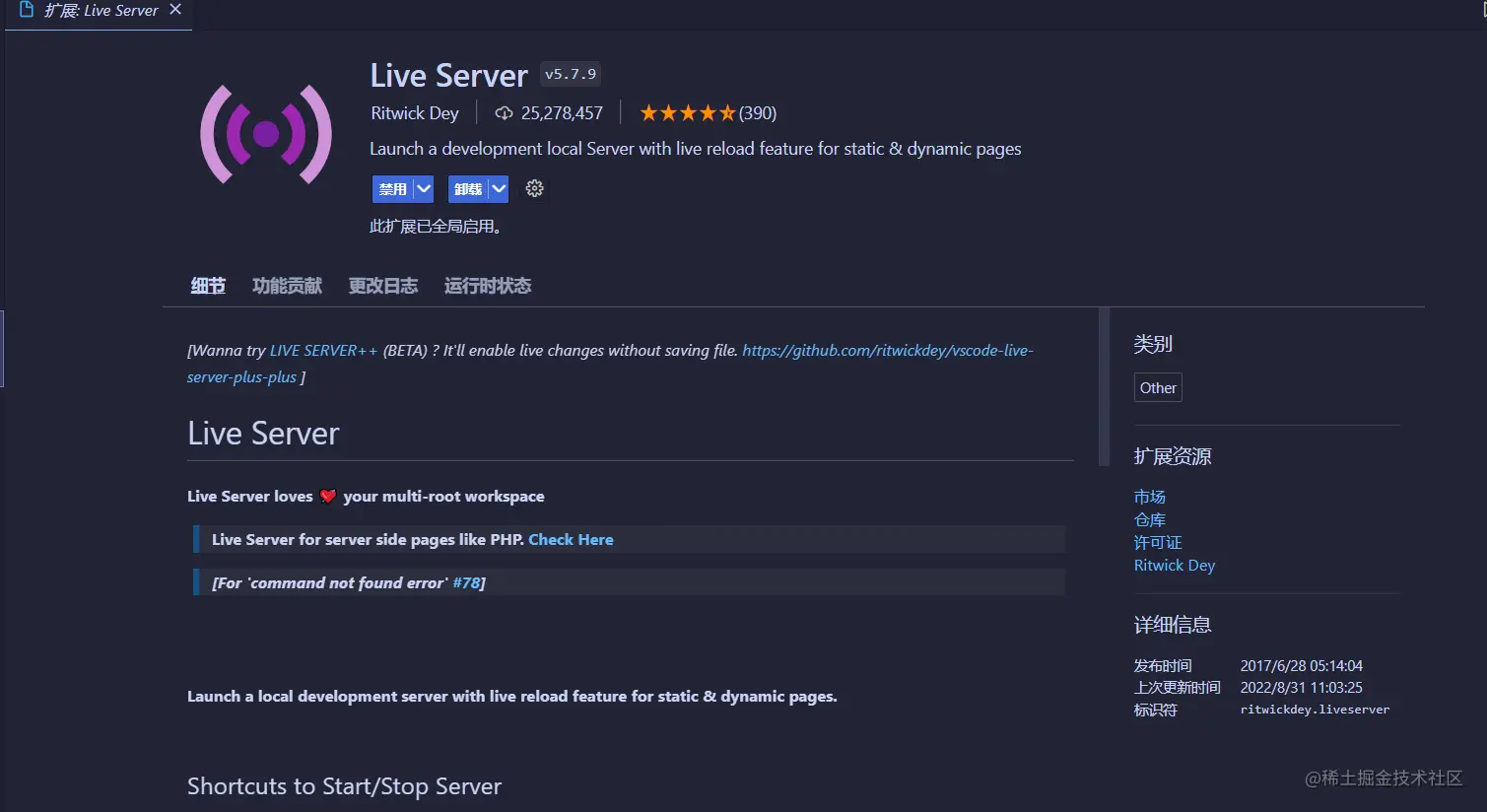Image resolution: width=1487 pixels, height=812 pixels.
Task: Click the identifier ritwickdey.liveserver
Action: (x=1315, y=710)
